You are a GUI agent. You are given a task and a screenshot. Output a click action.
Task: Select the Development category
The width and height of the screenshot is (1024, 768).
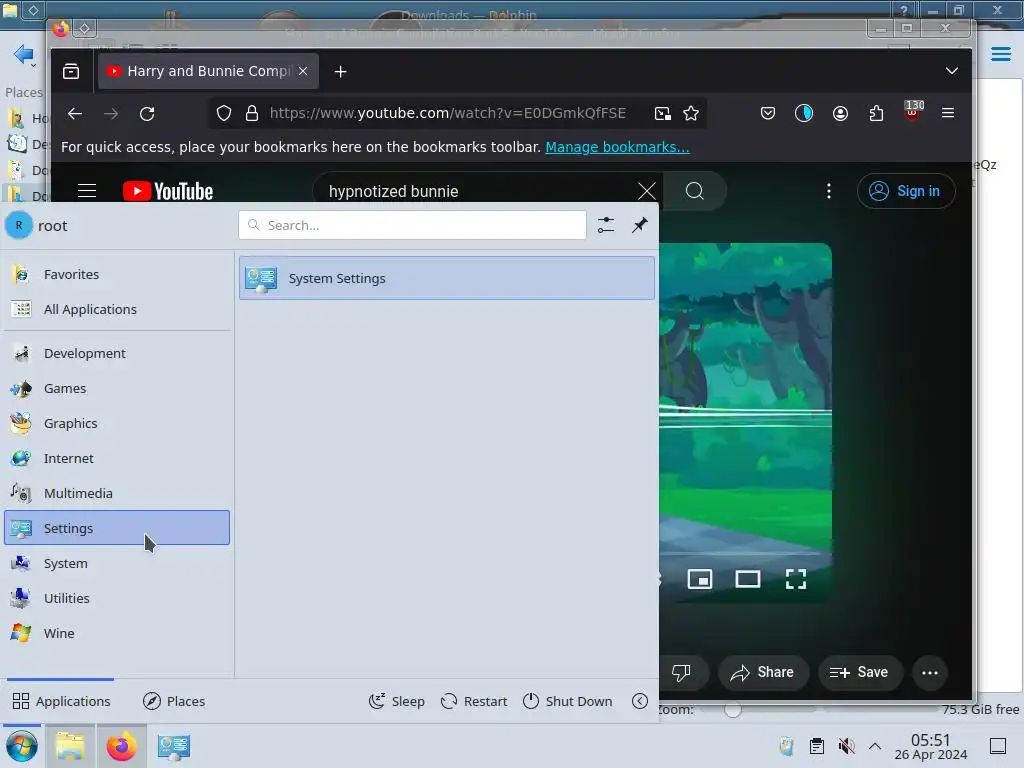click(118, 353)
